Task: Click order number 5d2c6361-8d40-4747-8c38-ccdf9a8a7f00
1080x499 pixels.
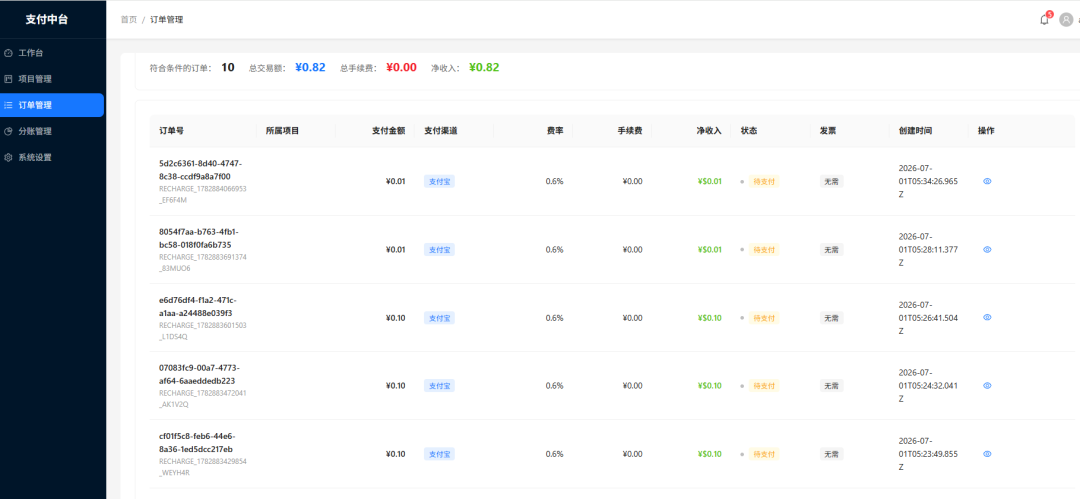Action: pos(200,170)
